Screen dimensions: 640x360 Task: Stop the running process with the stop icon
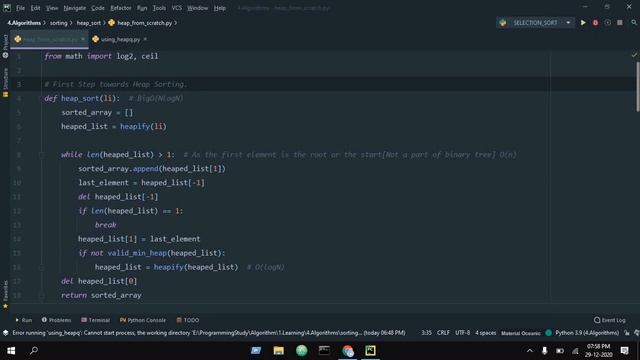point(620,23)
